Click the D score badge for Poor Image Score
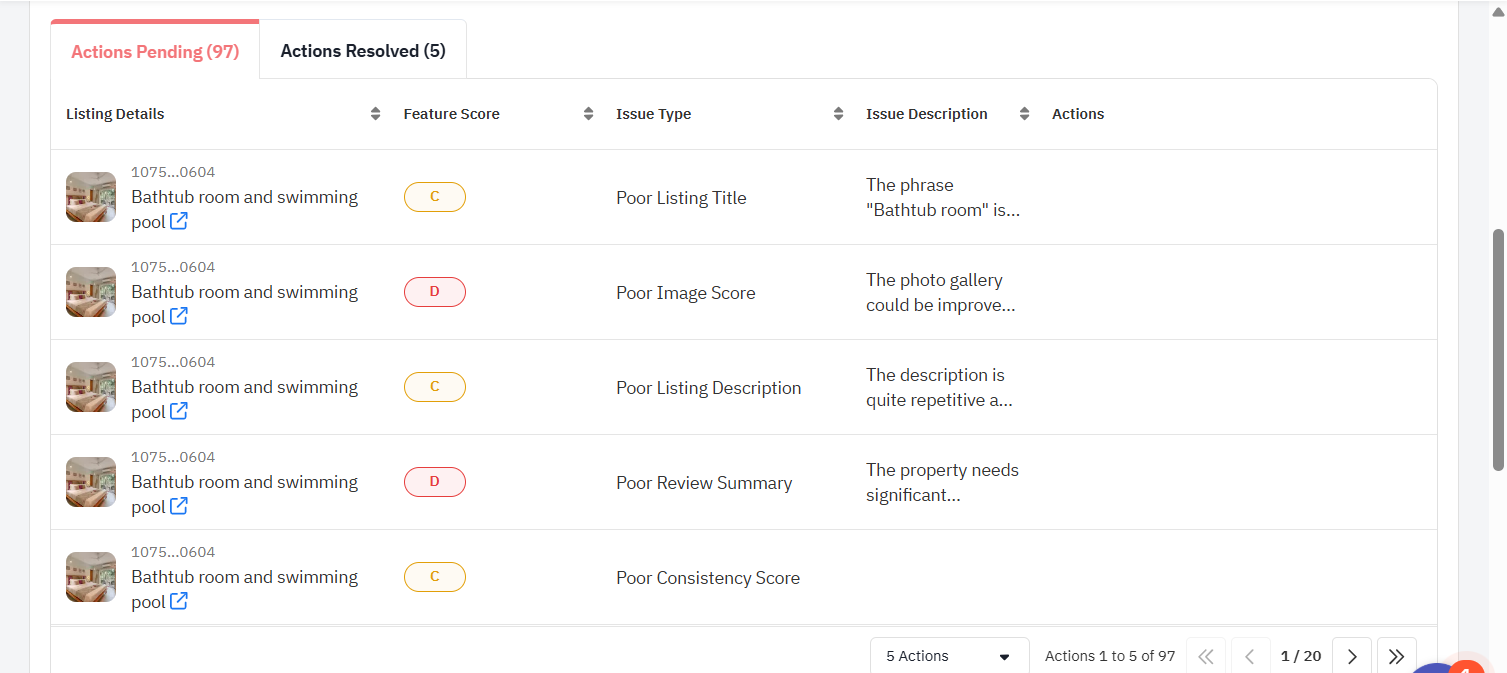 (x=434, y=292)
